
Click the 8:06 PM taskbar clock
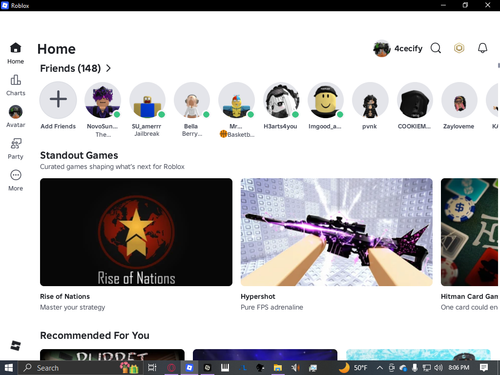click(459, 368)
